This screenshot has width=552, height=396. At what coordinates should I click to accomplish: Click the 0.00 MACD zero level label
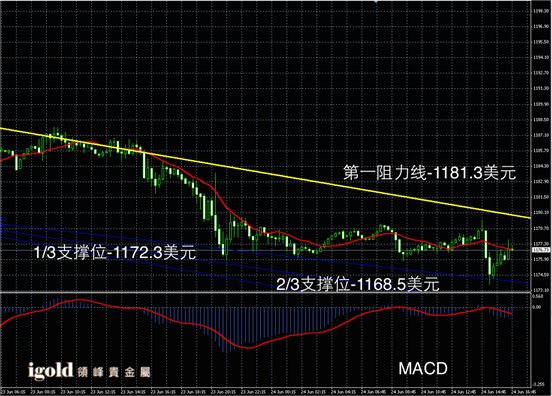point(537,307)
